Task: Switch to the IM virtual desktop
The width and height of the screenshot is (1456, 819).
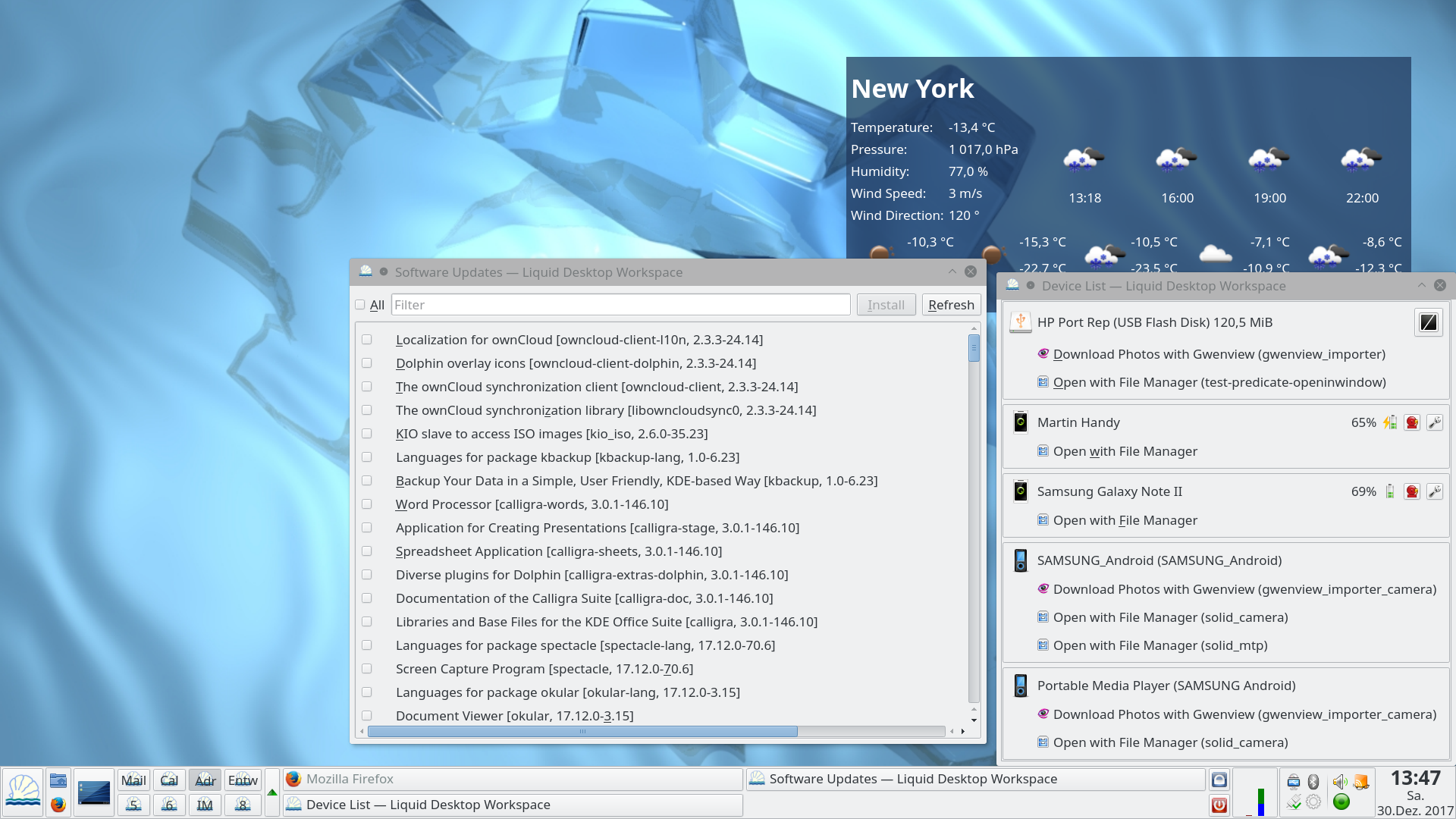Action: [x=205, y=805]
